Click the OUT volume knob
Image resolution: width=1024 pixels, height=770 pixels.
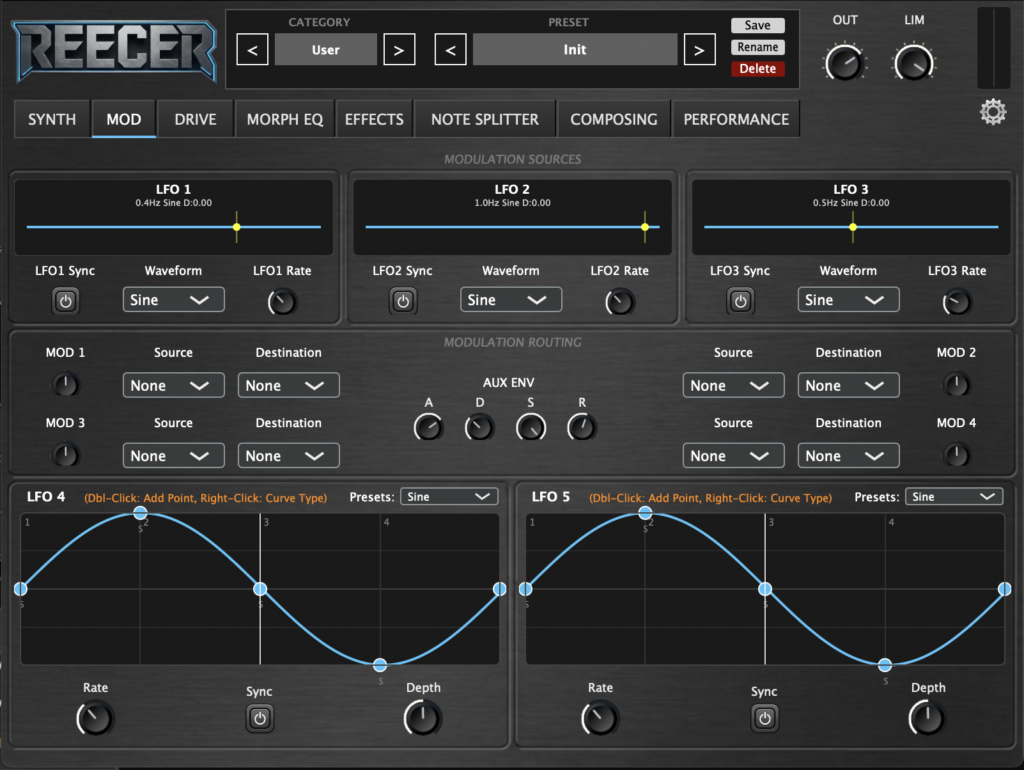(845, 63)
